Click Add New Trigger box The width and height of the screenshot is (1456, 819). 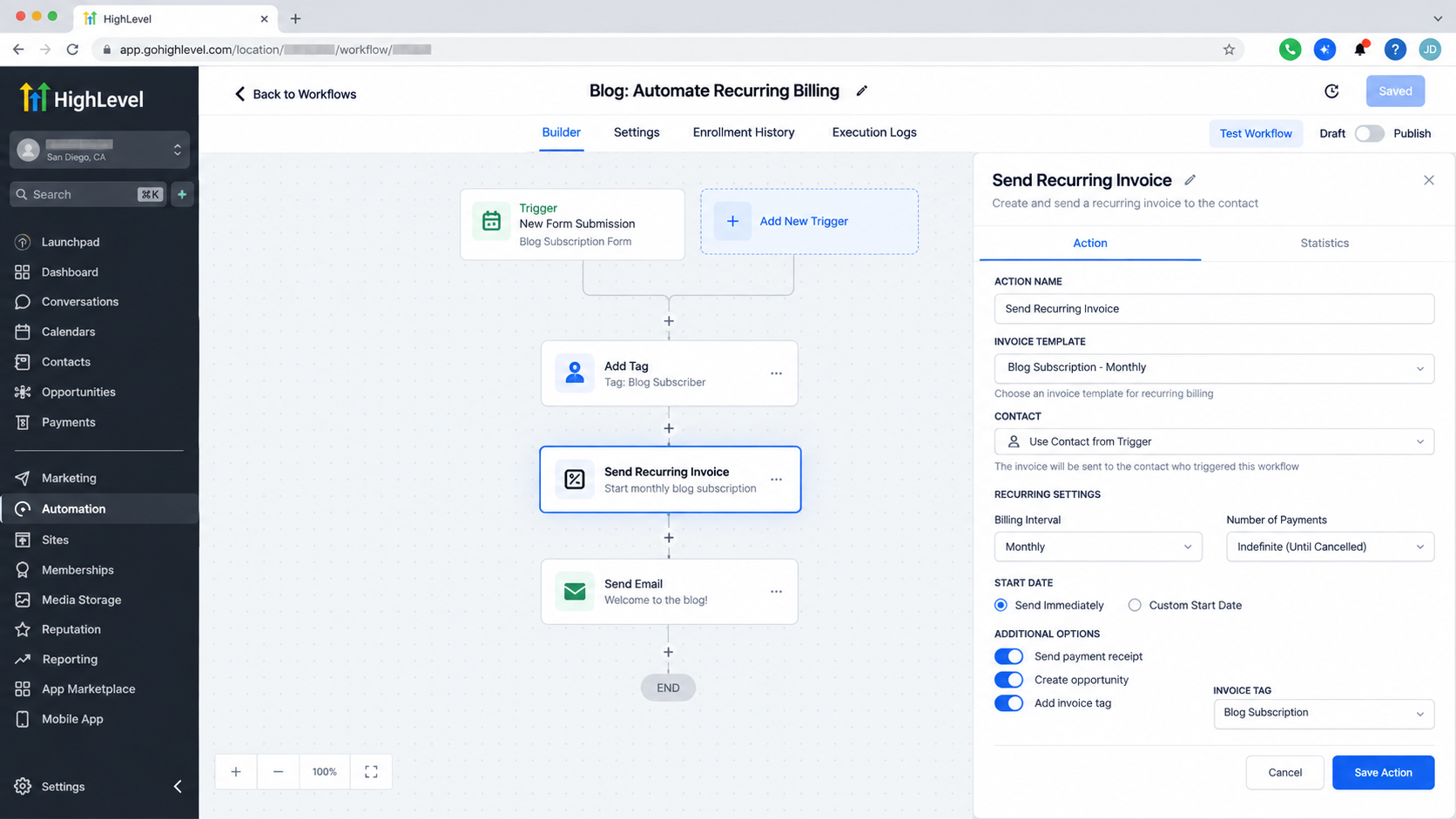[x=809, y=221]
